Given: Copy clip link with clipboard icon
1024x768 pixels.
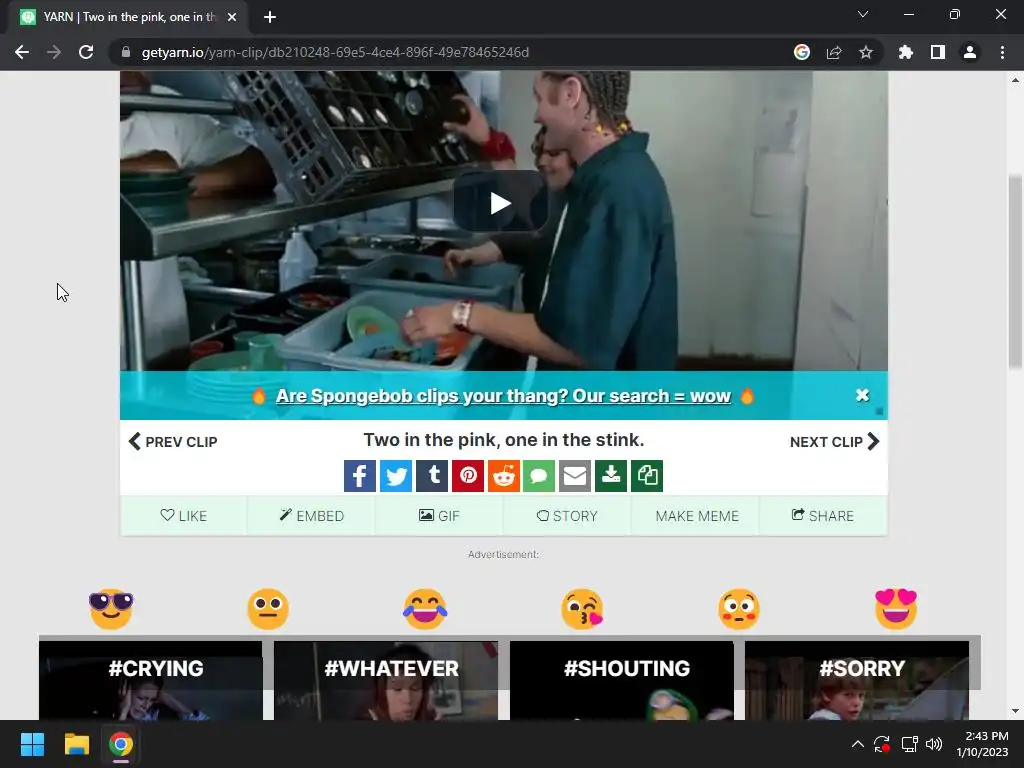Looking at the screenshot, I should click(x=647, y=476).
